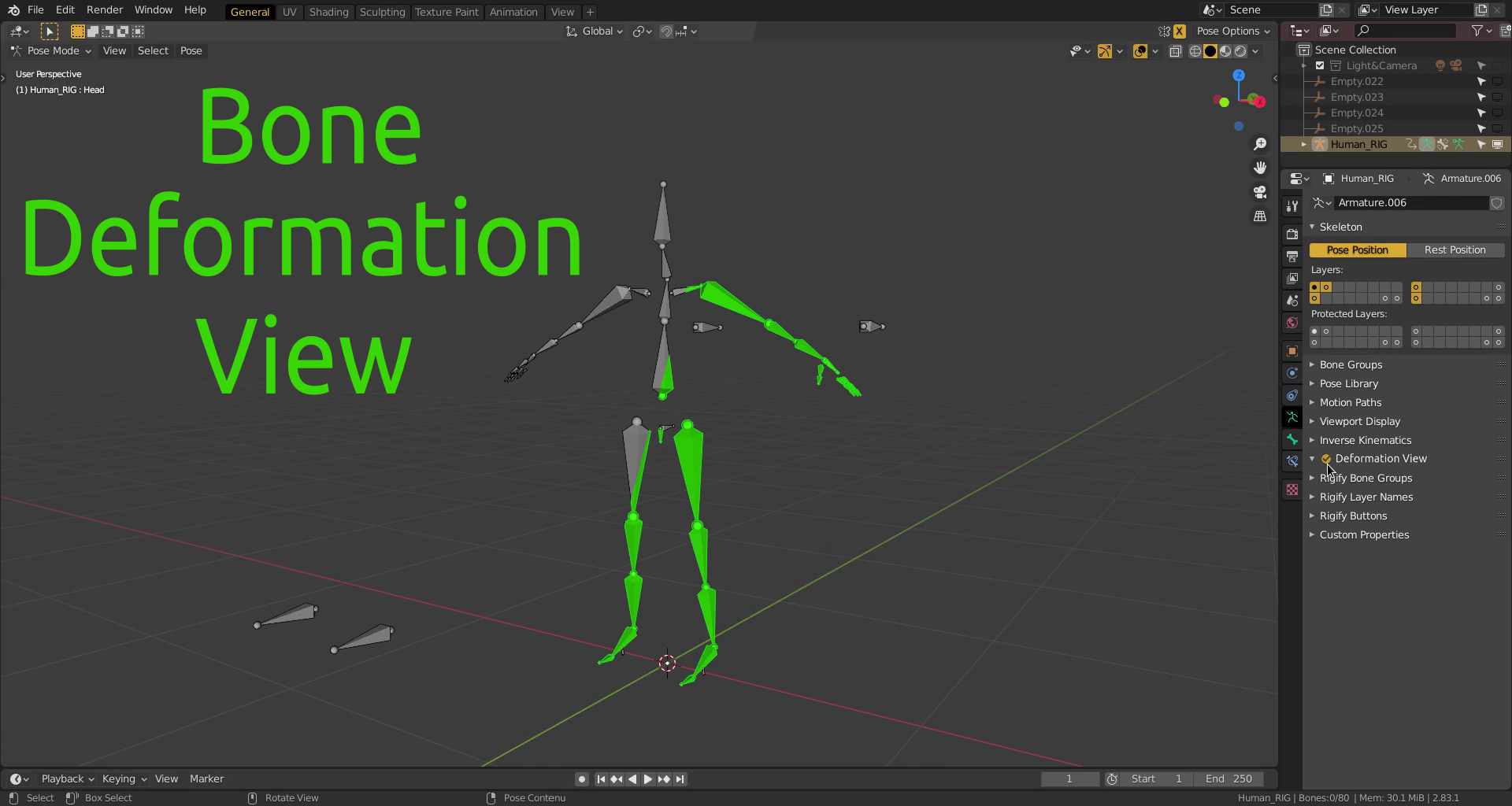
Task: Click the pan view hand icon
Action: click(1260, 168)
